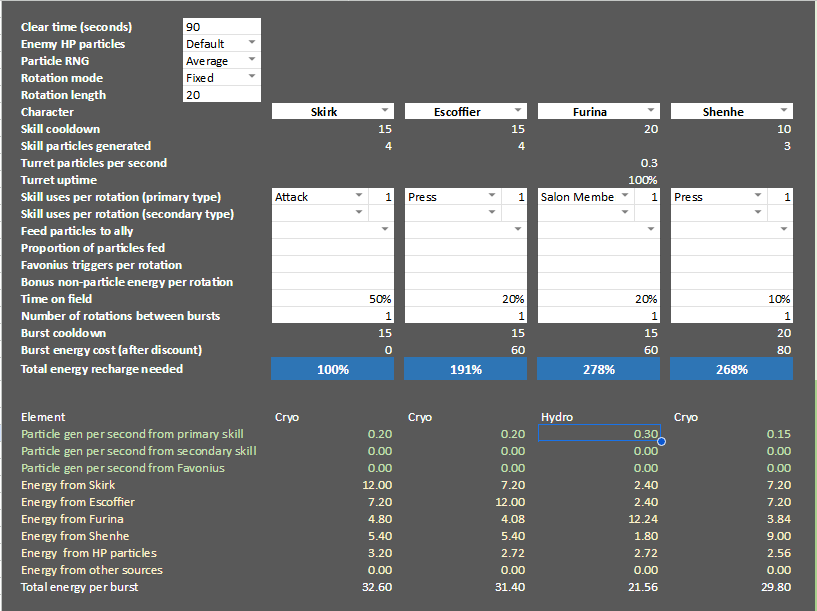This screenshot has width=817, height=611.
Task: Select the Rotation length field showing 20
Action: click(x=222, y=95)
